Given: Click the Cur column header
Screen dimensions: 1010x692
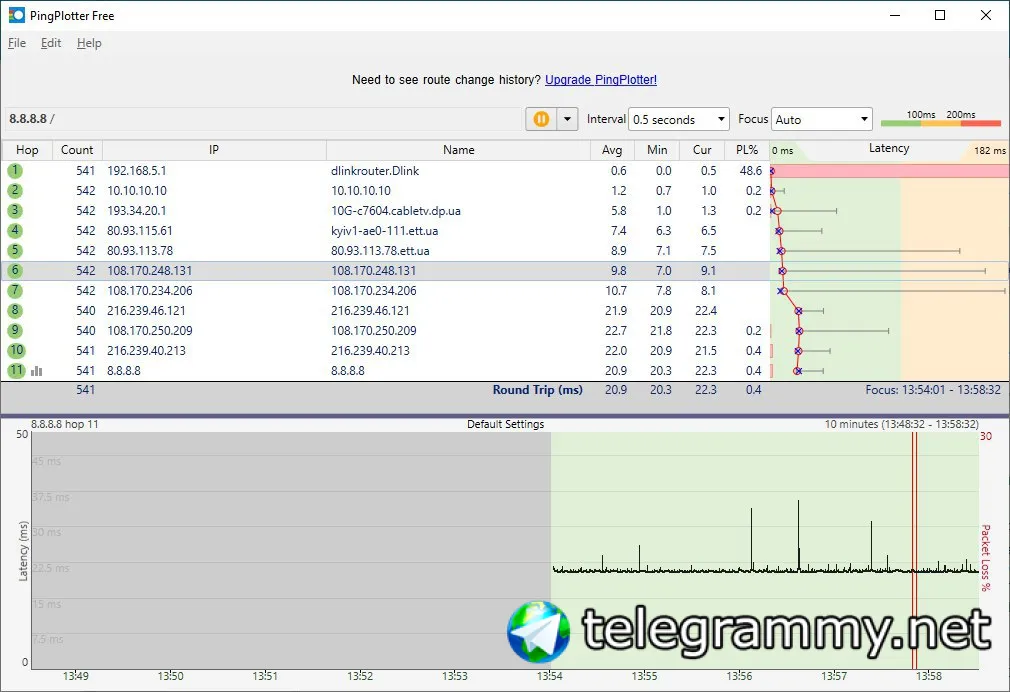Looking at the screenshot, I should coord(702,150).
